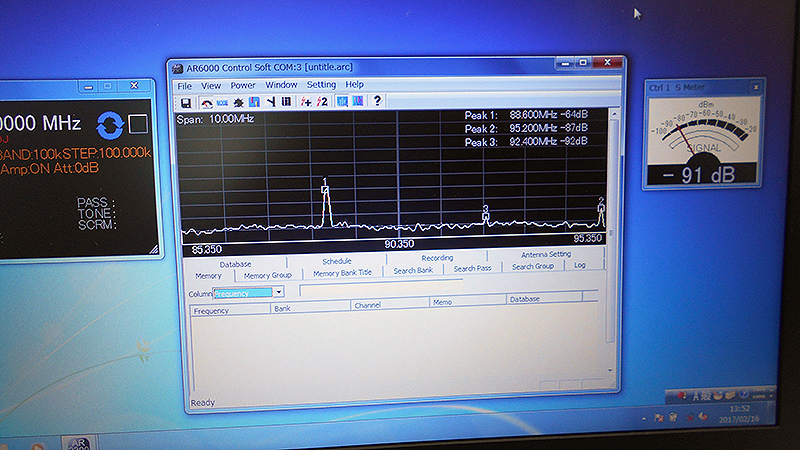Click the red lightning plus toolbar icon
The height and width of the screenshot is (450, 800).
click(x=306, y=101)
